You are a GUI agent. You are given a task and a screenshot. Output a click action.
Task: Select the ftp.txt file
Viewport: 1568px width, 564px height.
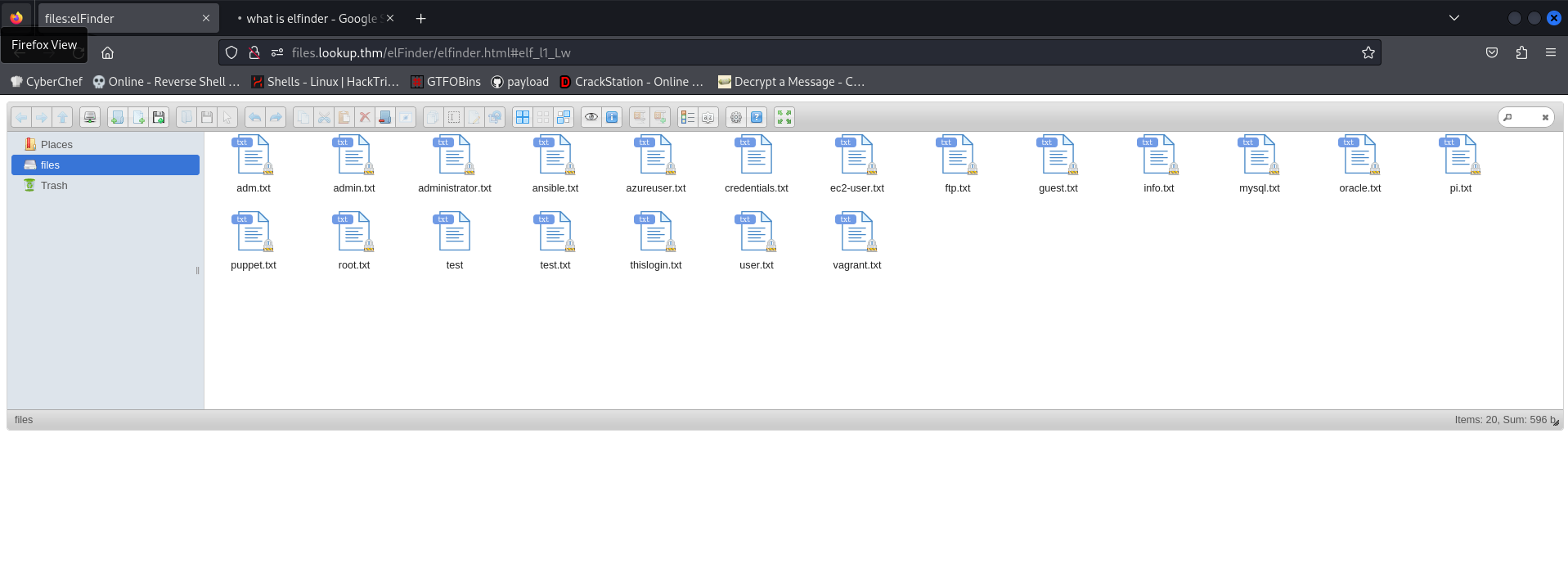click(x=958, y=165)
